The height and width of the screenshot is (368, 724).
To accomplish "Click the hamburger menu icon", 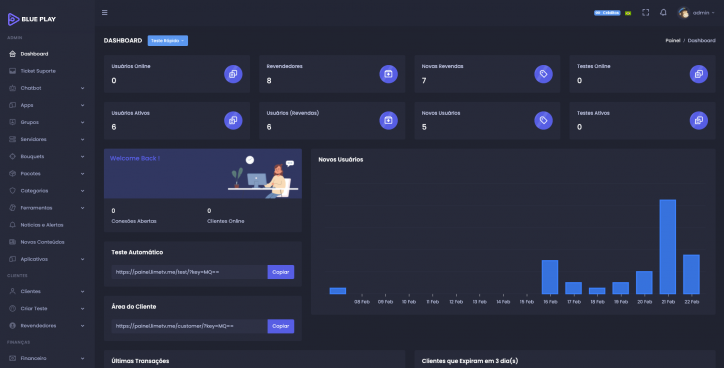I will point(105,12).
